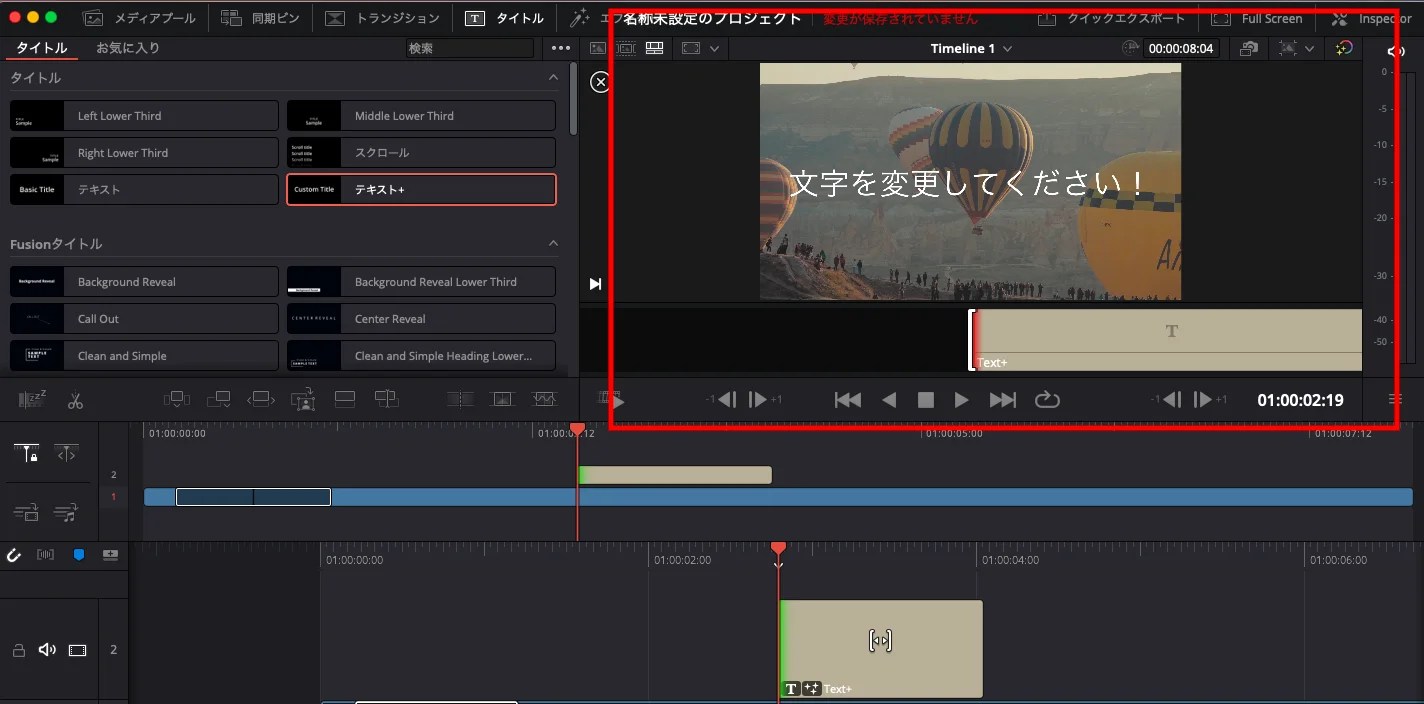Collapse the タイトル section
The height and width of the screenshot is (704, 1424).
[x=553, y=78]
